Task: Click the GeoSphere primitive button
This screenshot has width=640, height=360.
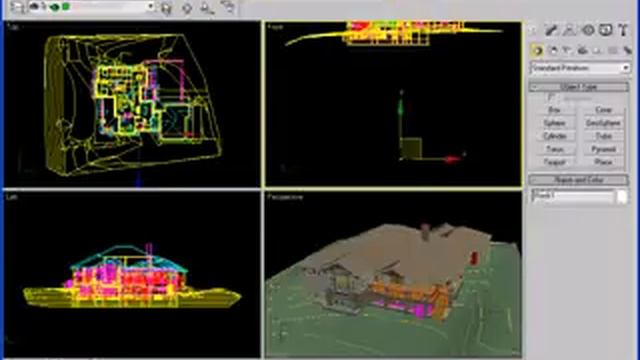Action: pos(603,123)
